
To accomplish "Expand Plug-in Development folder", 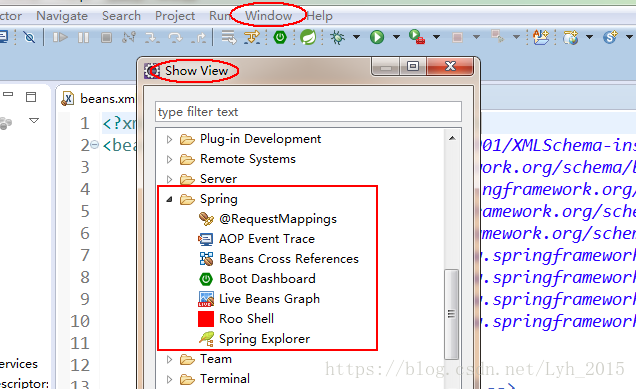I will click(x=170, y=139).
